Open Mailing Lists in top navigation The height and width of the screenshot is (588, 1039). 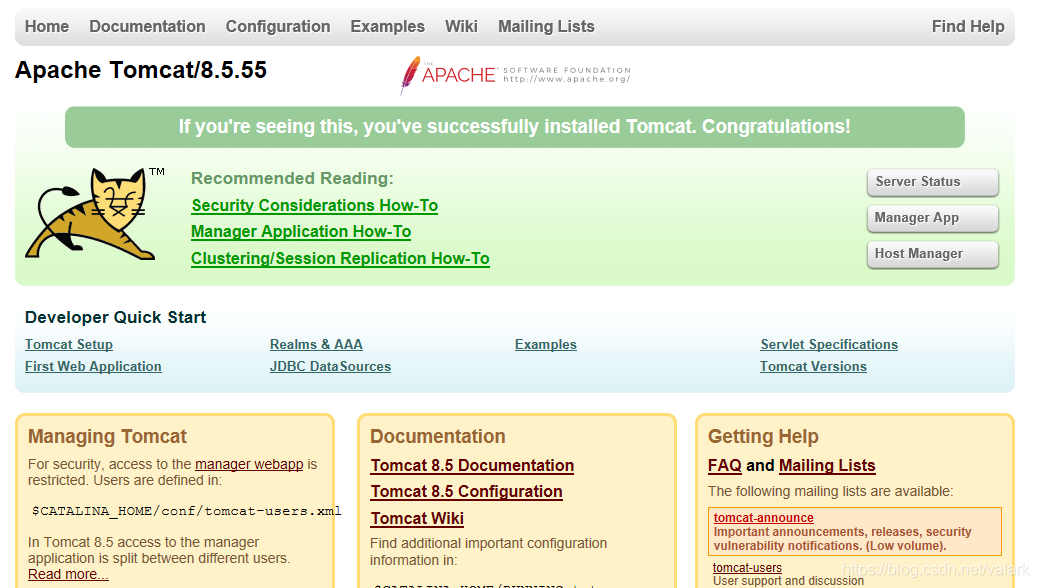tap(546, 27)
